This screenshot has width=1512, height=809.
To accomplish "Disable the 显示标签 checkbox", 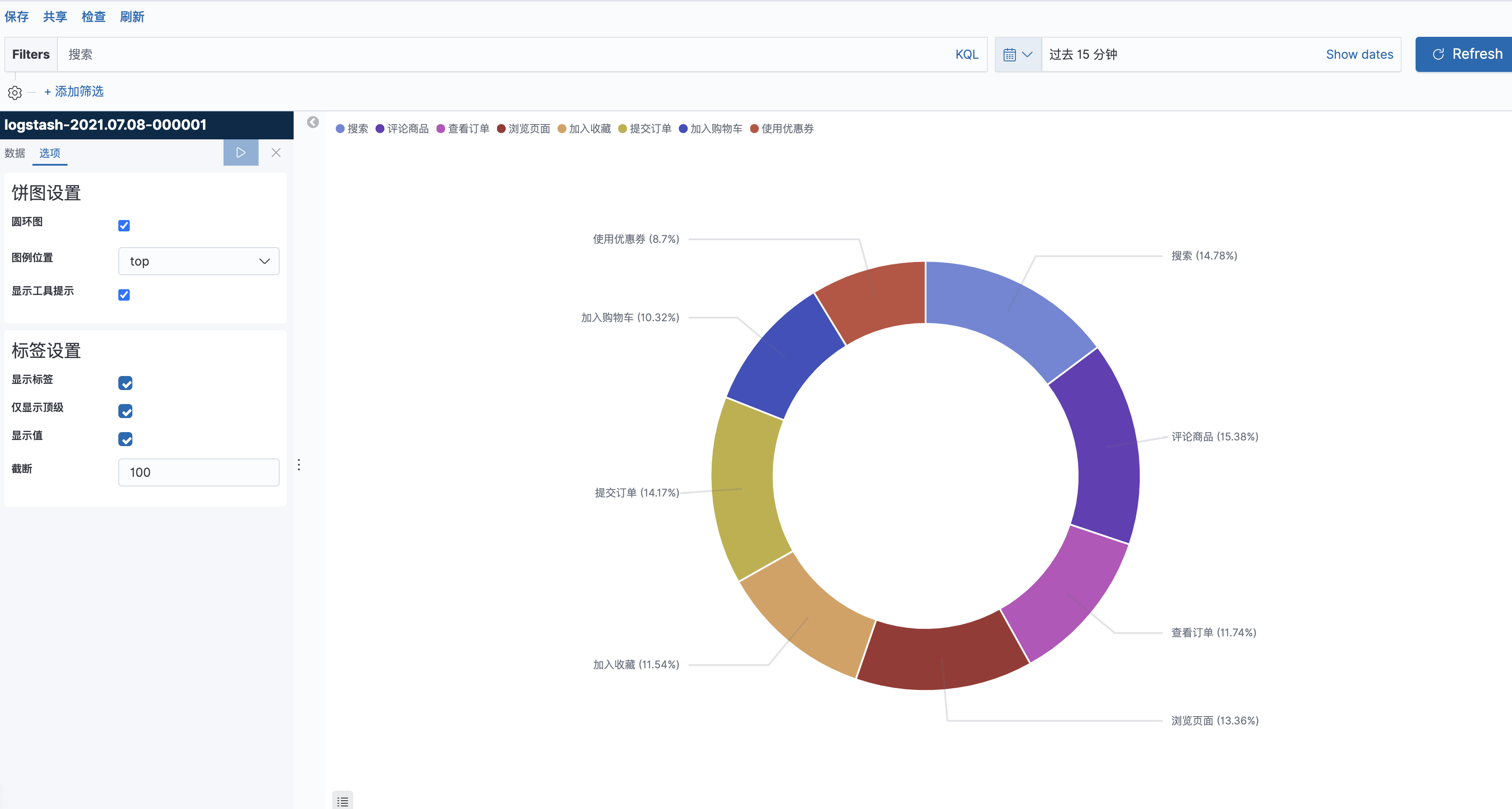I will point(125,383).
